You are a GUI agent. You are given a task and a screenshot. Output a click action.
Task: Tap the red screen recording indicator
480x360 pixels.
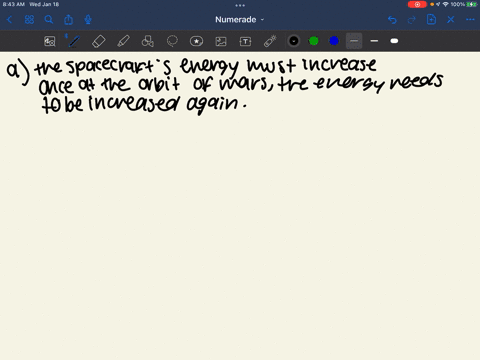click(x=417, y=4)
